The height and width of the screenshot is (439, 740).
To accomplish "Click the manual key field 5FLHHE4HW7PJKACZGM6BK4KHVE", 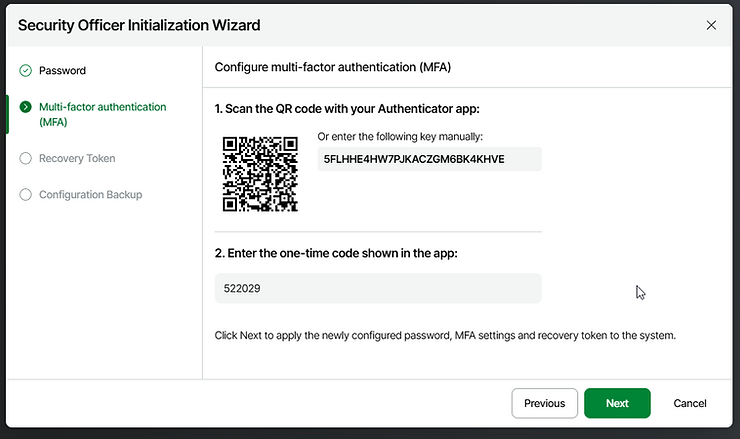I will point(429,159).
